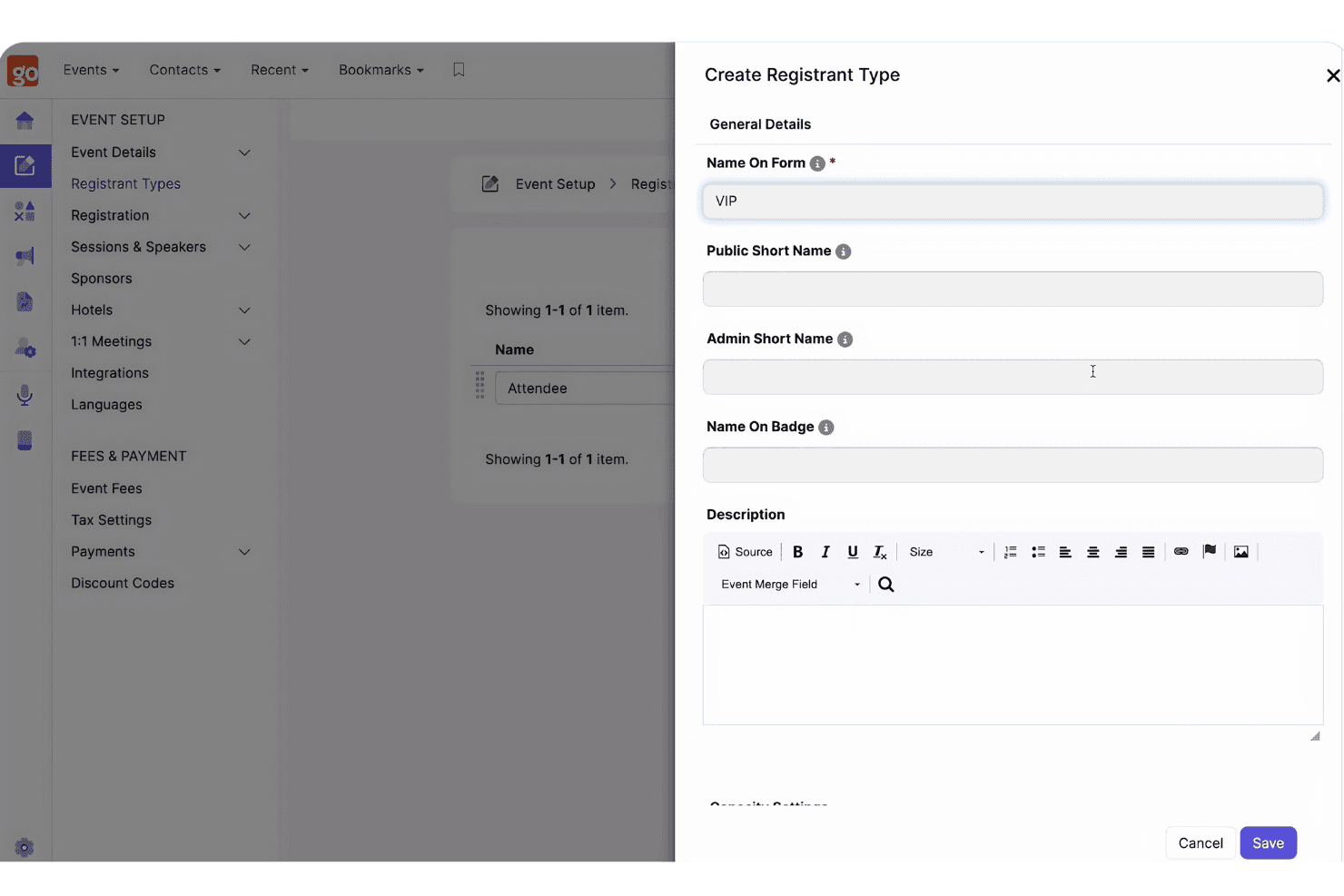Toggle Source view in Description editor

tap(746, 552)
